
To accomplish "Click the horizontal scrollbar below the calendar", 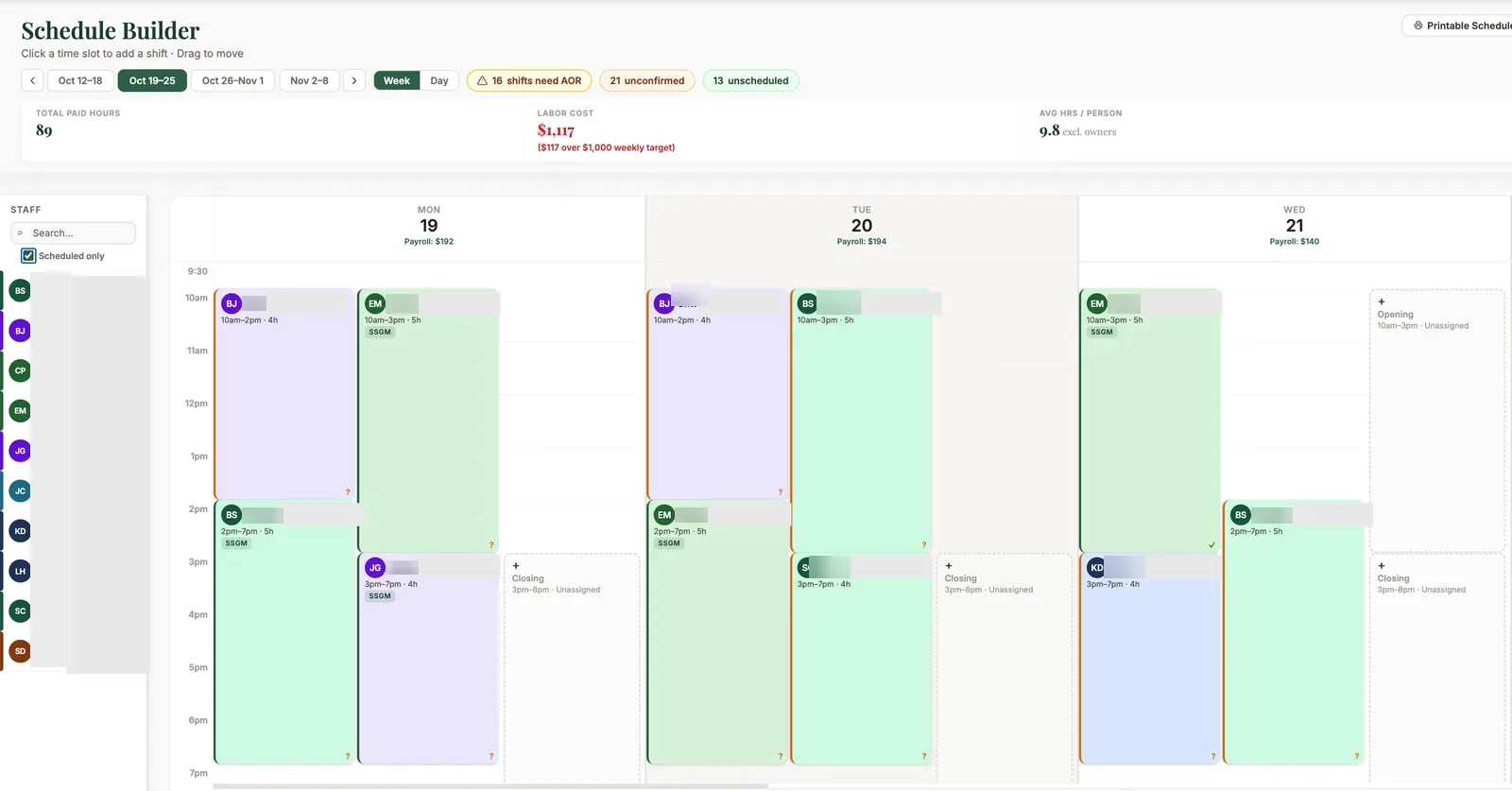I will click(490, 785).
